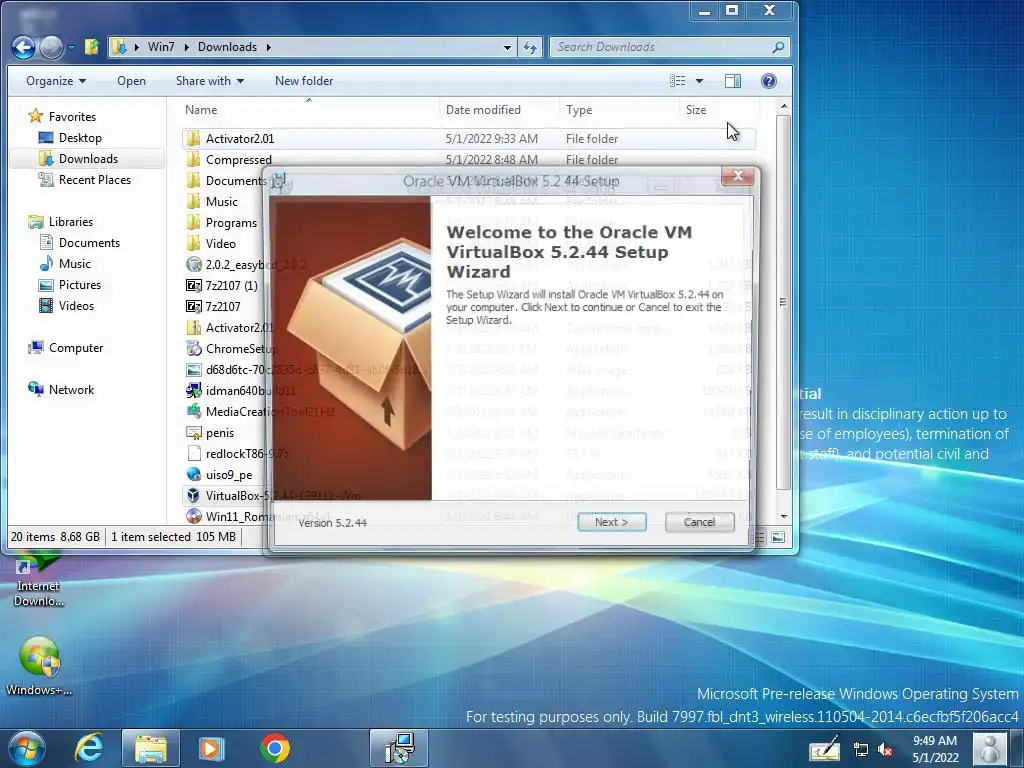Open the Organize menu
Screen dimensions: 1024x768
click(x=56, y=81)
